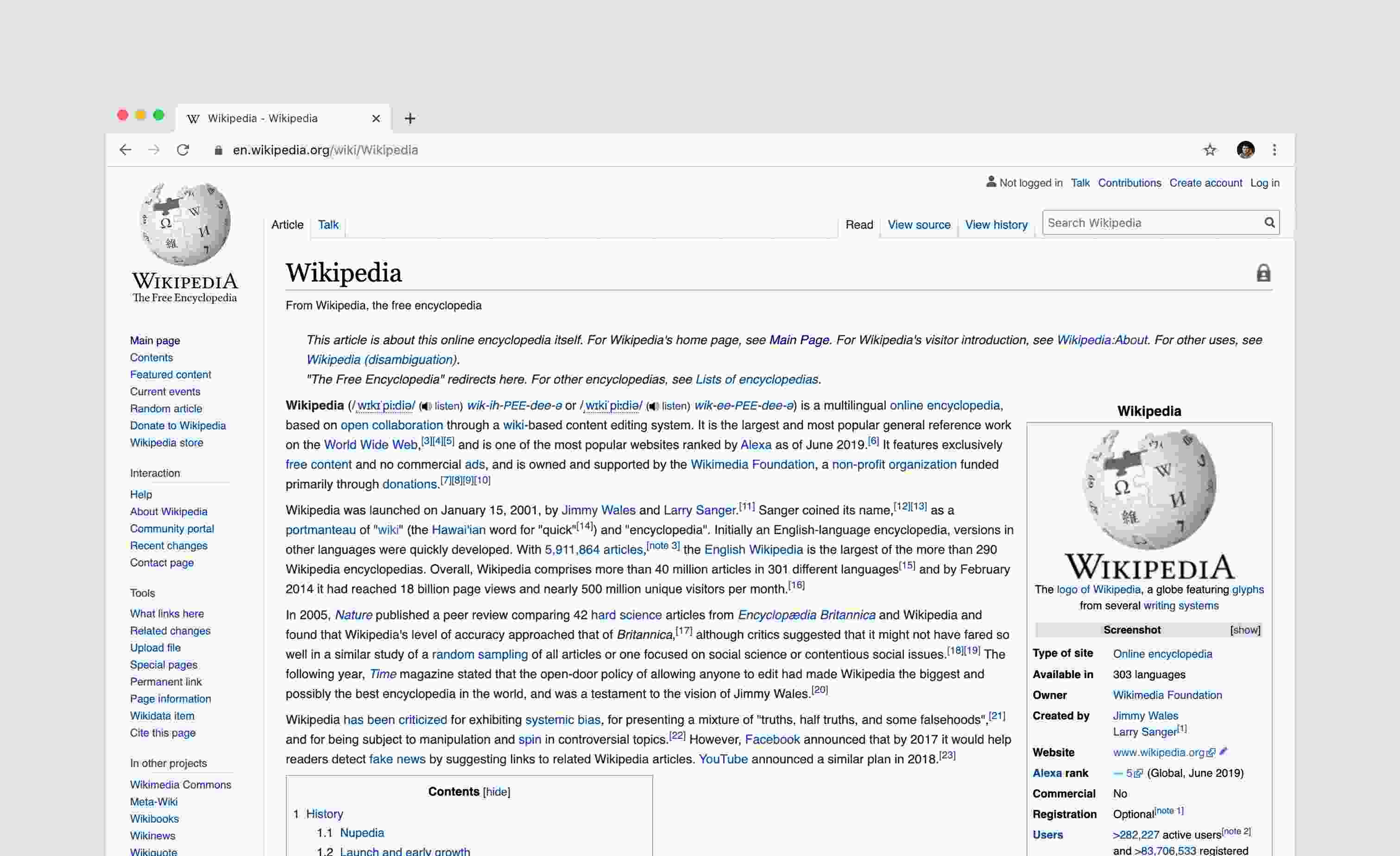
Task: Play the first pronunciation listen speaker icon
Action: coord(426,406)
